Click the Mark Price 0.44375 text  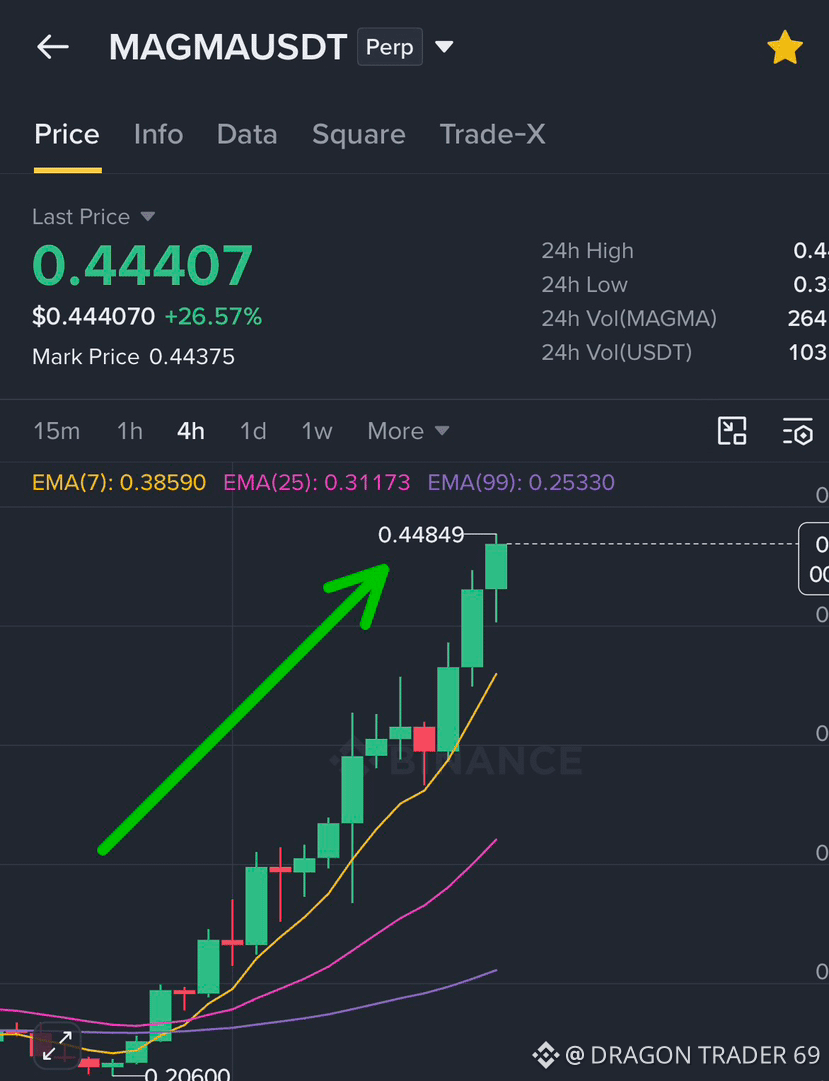pyautogui.click(x=133, y=356)
